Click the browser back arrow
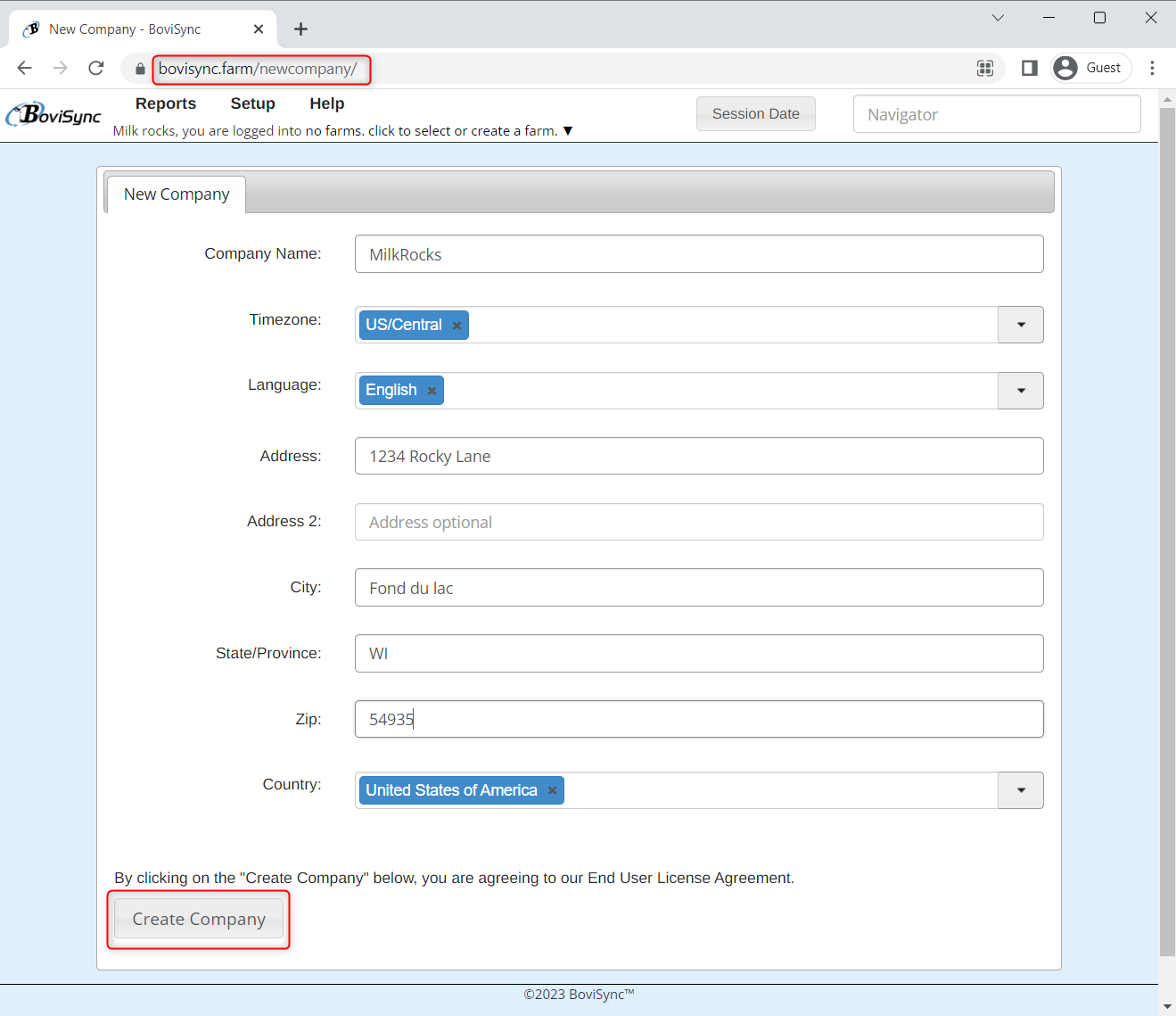This screenshot has width=1176, height=1016. point(25,68)
